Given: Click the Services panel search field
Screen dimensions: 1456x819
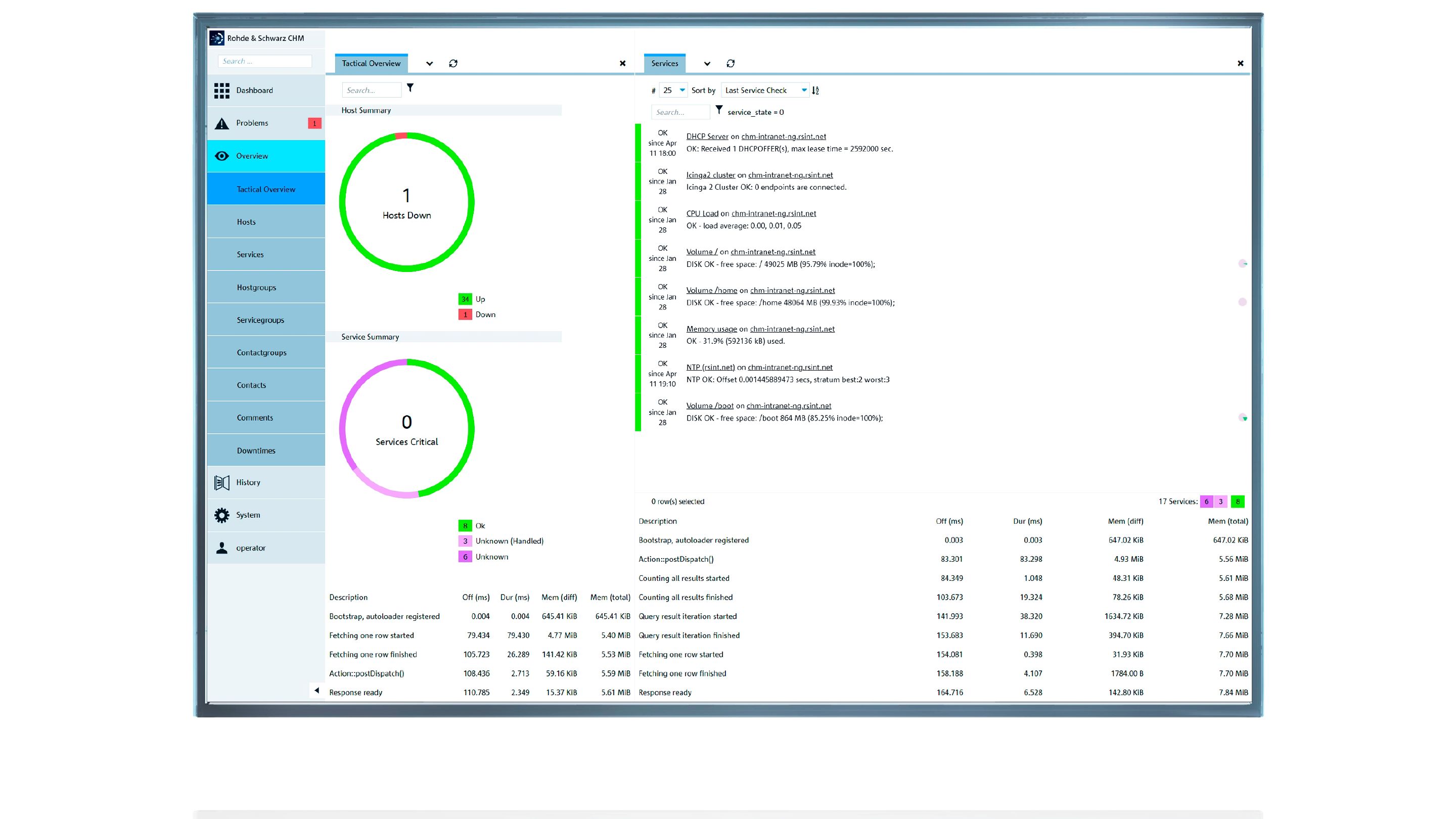Looking at the screenshot, I should click(680, 112).
